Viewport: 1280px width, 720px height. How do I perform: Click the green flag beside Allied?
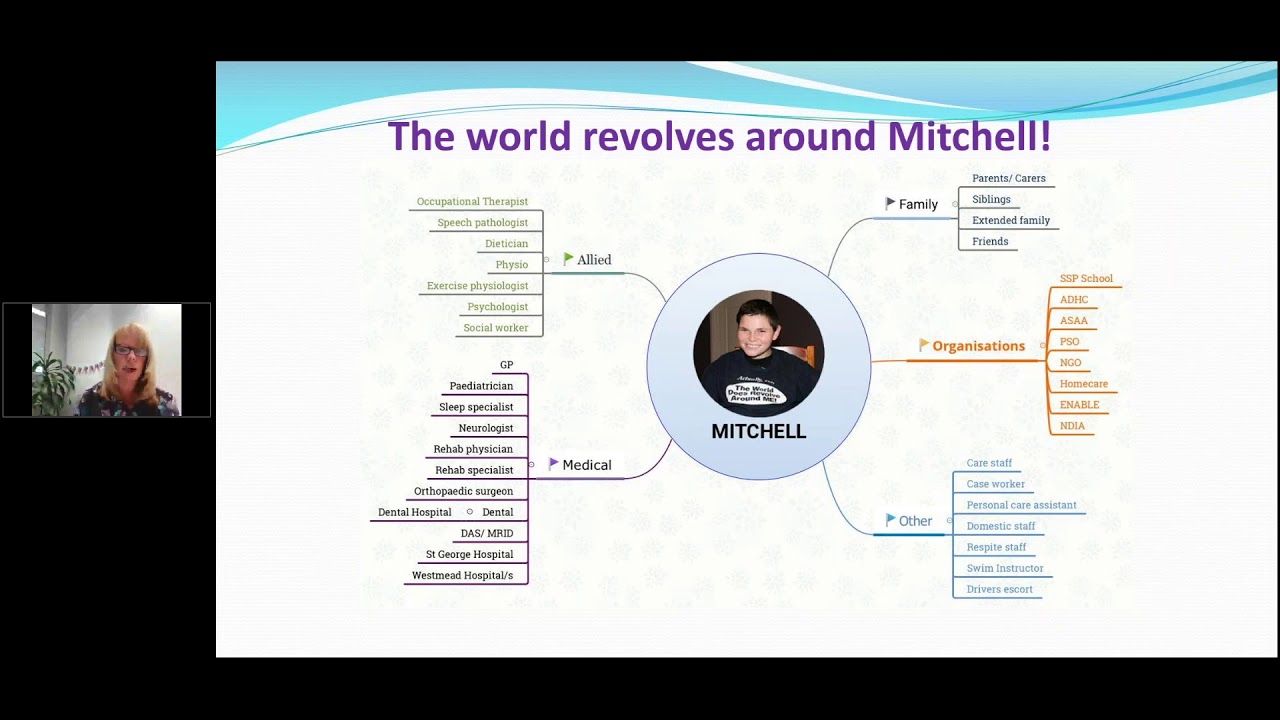pos(568,259)
